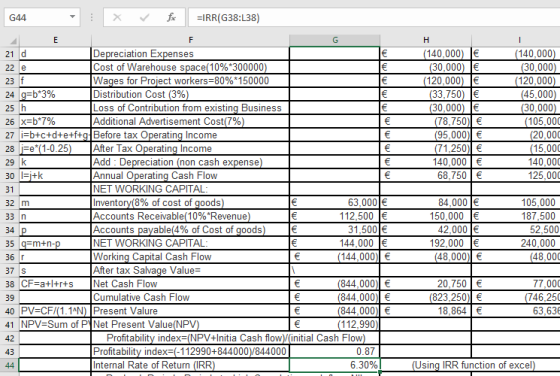
Task: Click 'g=b*3%' formula label cell
Action: (55, 95)
